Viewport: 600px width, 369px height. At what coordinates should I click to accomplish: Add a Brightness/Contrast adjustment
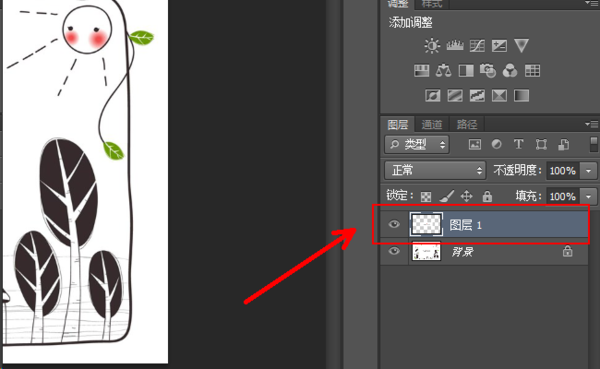(432, 46)
